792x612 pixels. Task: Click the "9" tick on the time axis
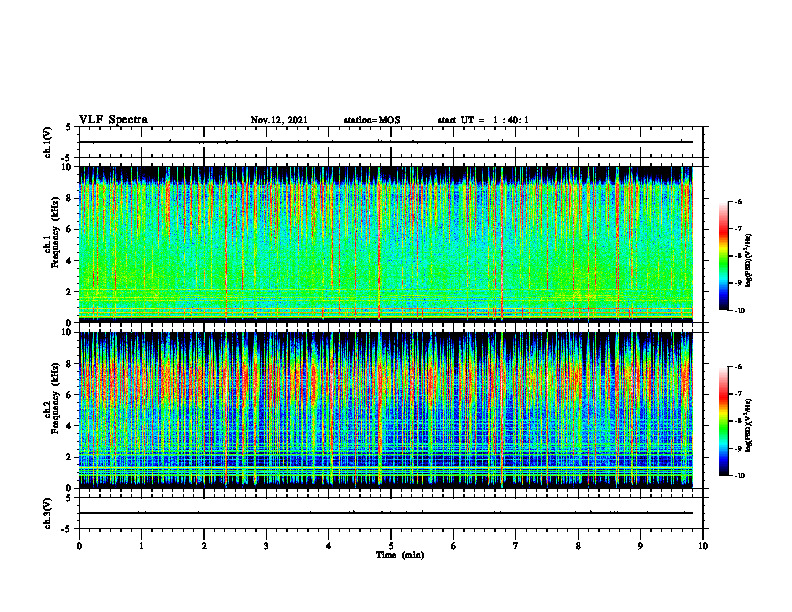640,546
